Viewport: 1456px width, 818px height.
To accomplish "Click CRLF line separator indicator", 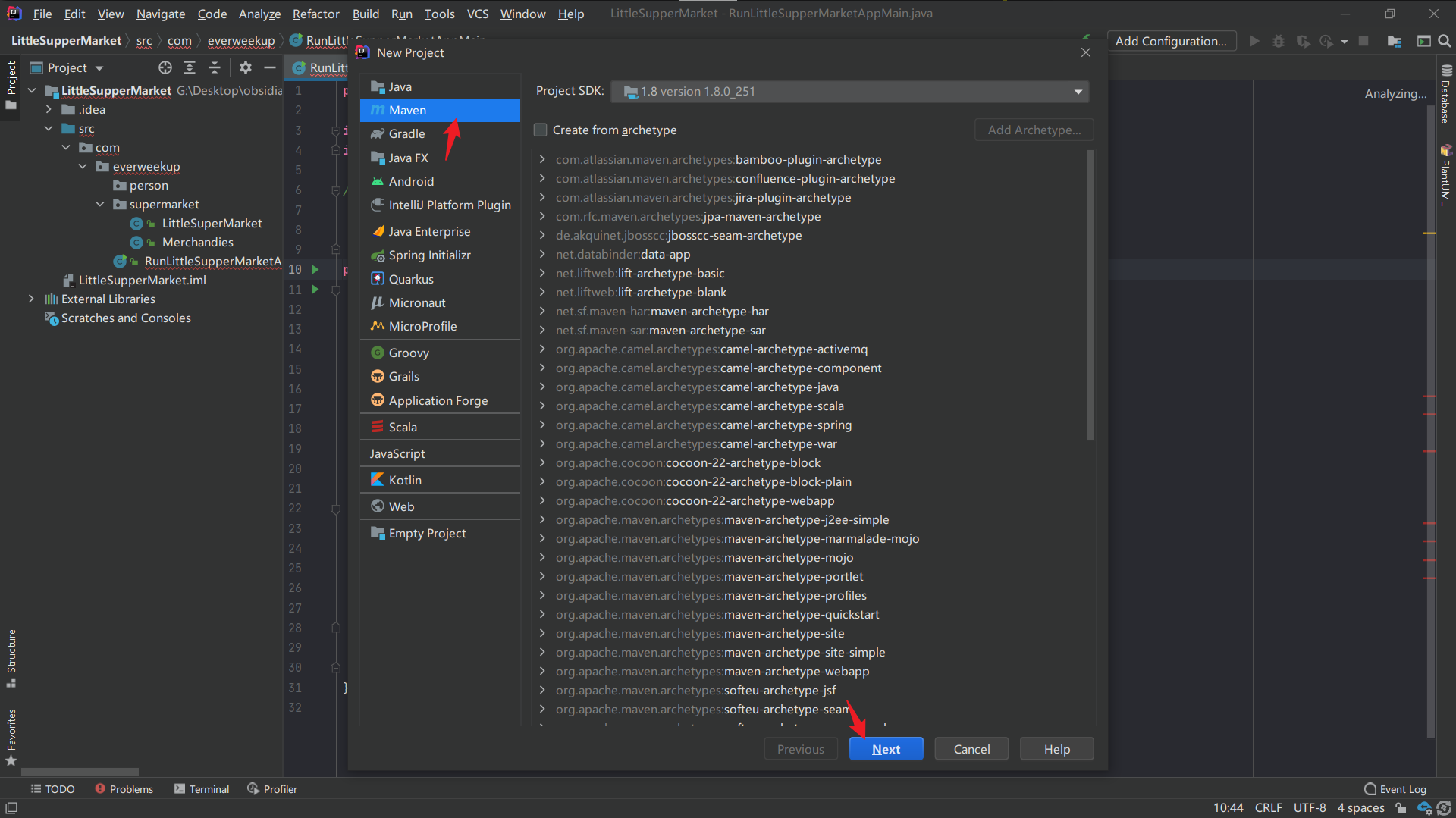I will click(1268, 807).
